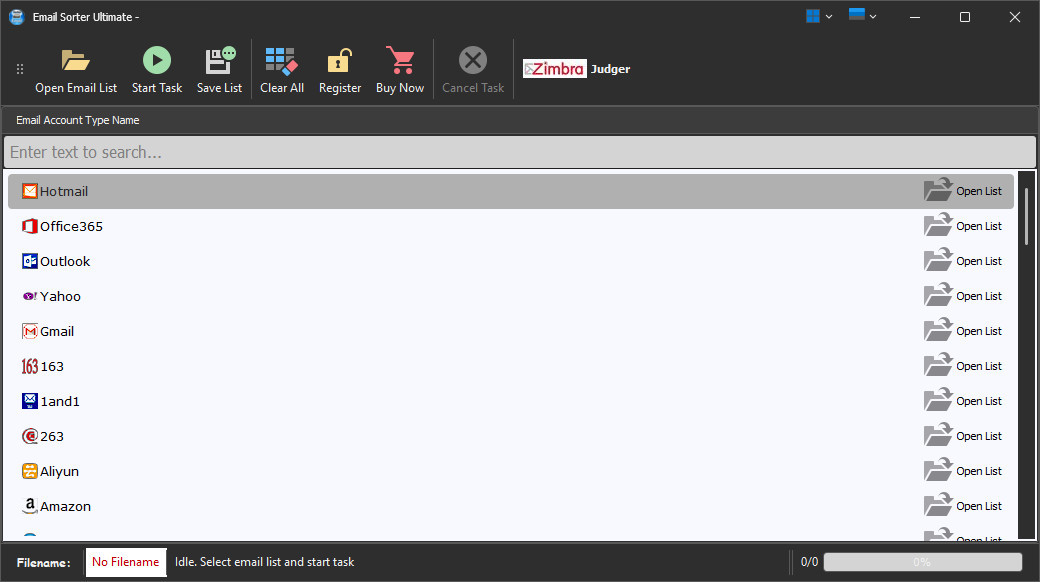The height and width of the screenshot is (582, 1040).
Task: Select the Gmail row label
Action: 57,331
